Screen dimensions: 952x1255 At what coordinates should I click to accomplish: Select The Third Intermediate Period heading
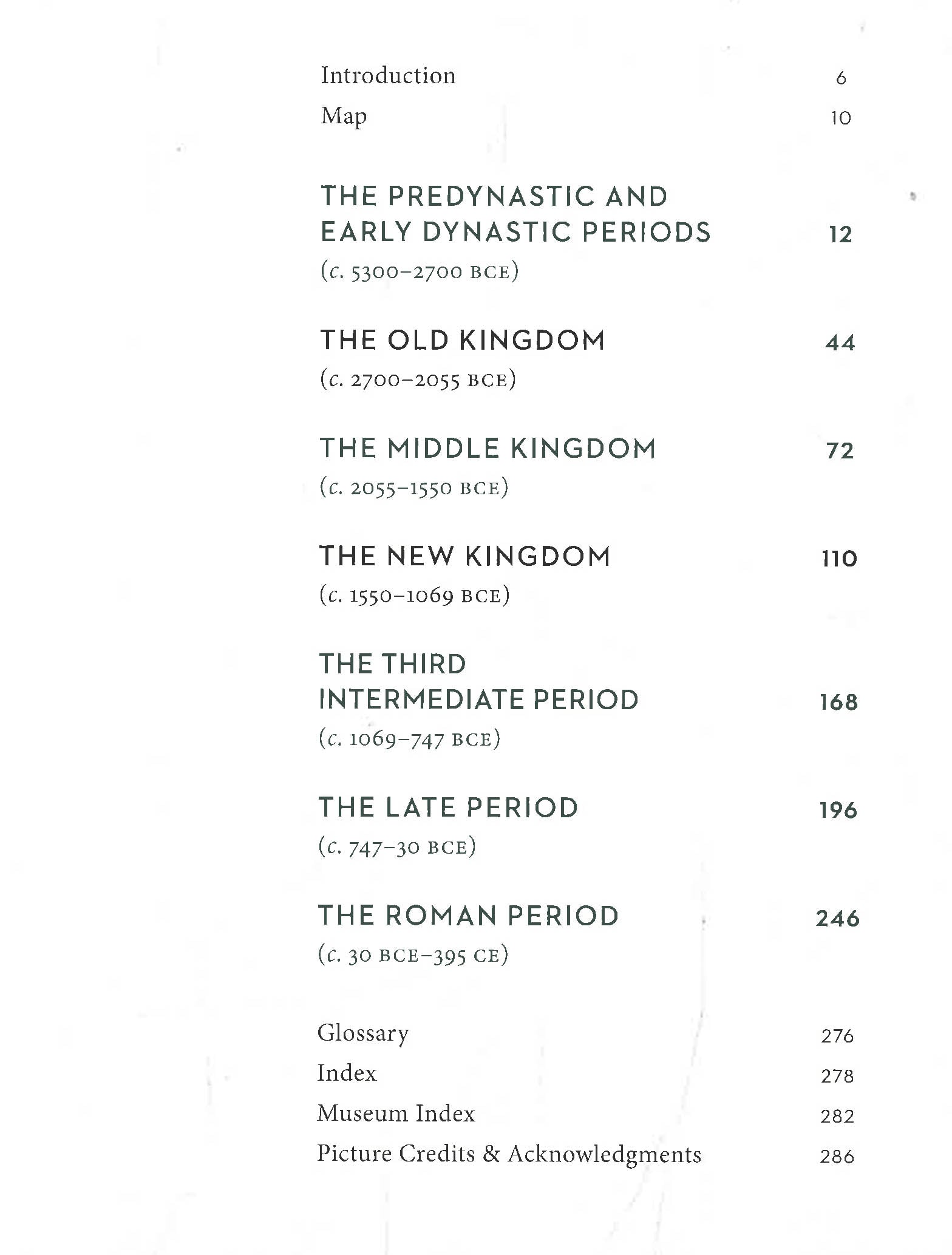tap(478, 682)
